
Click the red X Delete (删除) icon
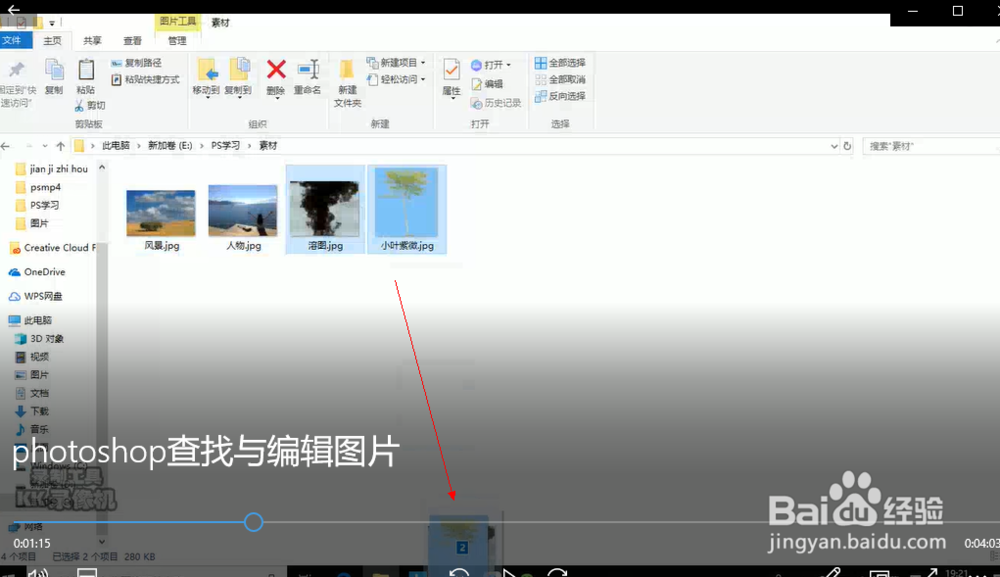pyautogui.click(x=276, y=69)
